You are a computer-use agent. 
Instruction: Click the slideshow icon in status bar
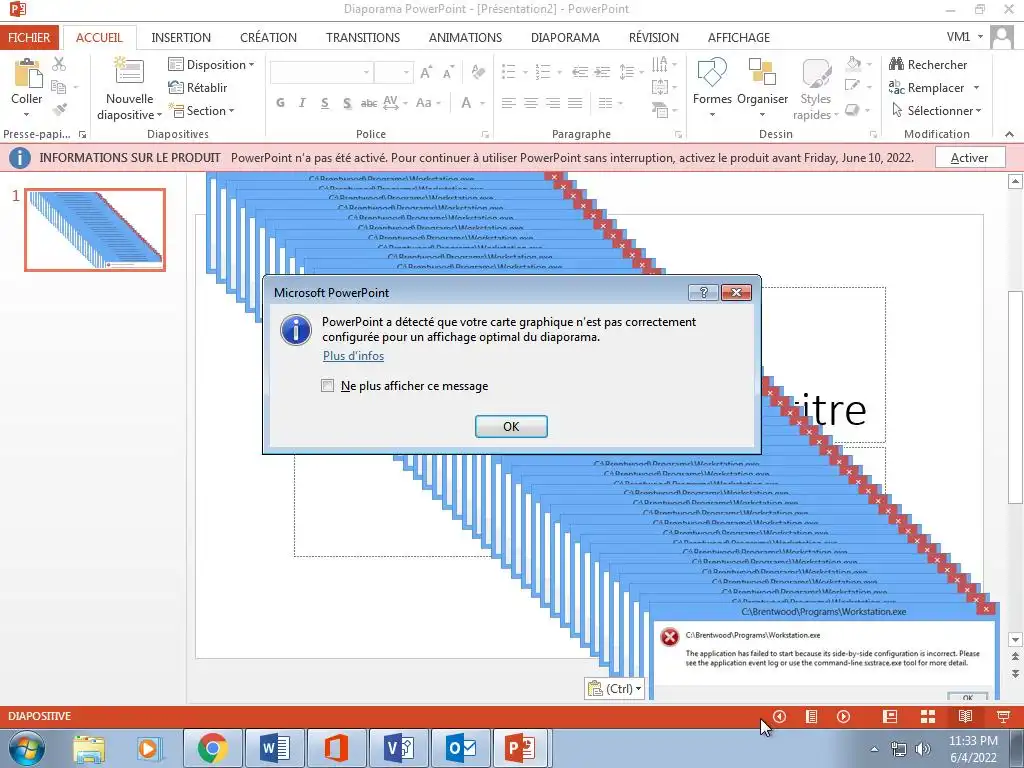coord(1004,716)
